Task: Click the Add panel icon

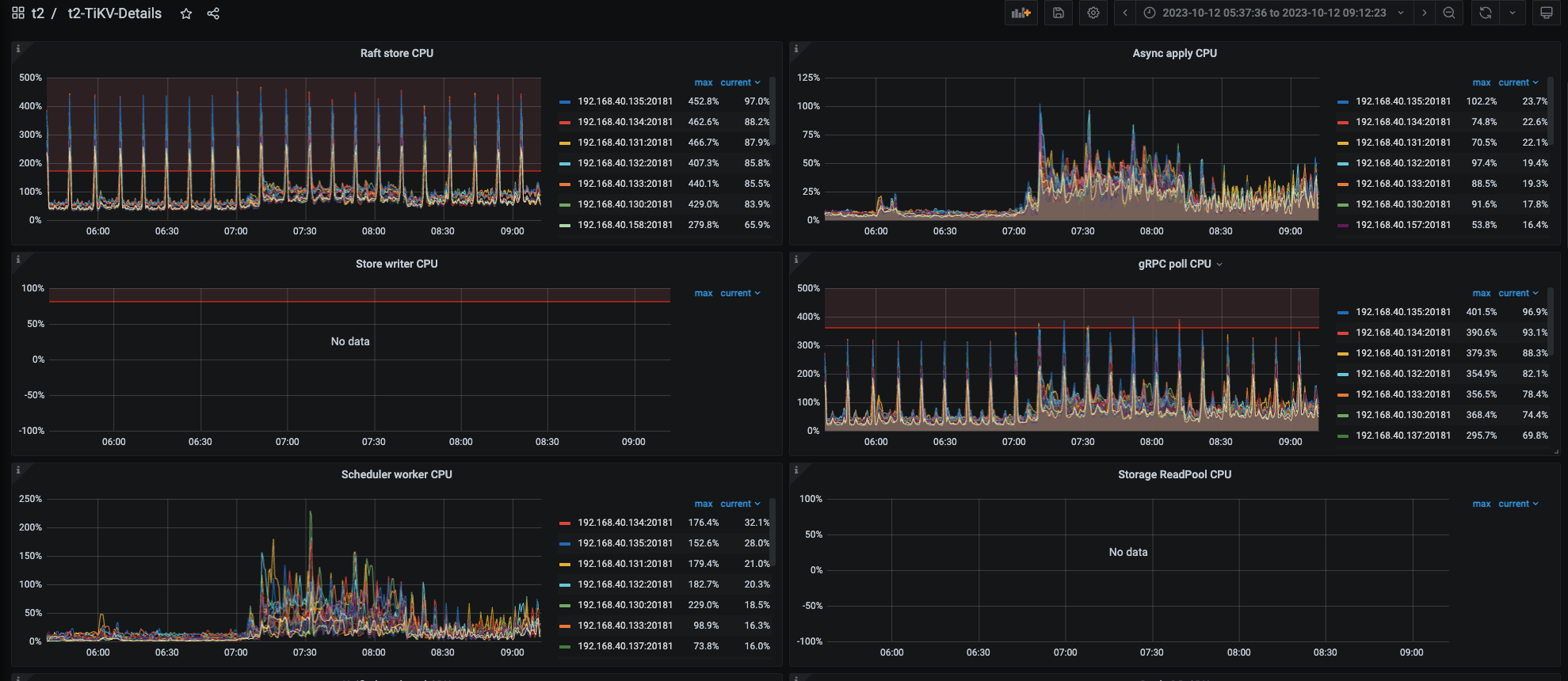Action: tap(1021, 13)
